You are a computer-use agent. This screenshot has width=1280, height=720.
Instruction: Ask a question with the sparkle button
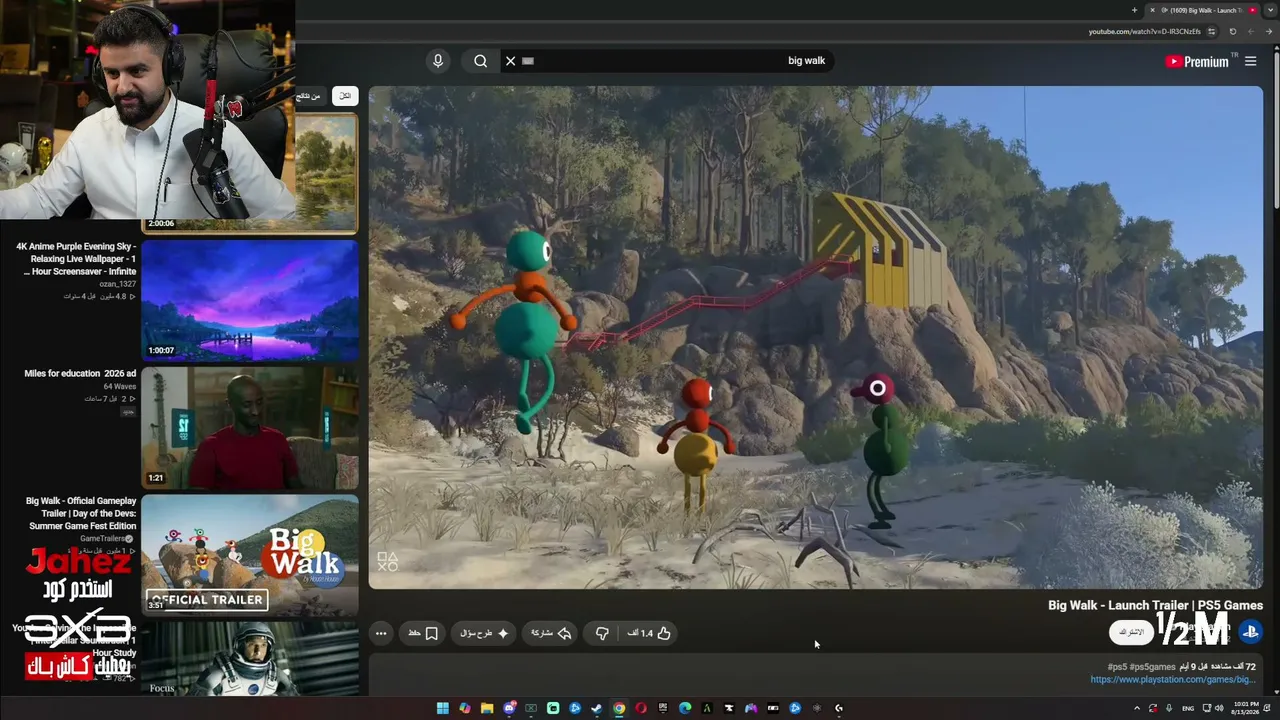pos(485,633)
